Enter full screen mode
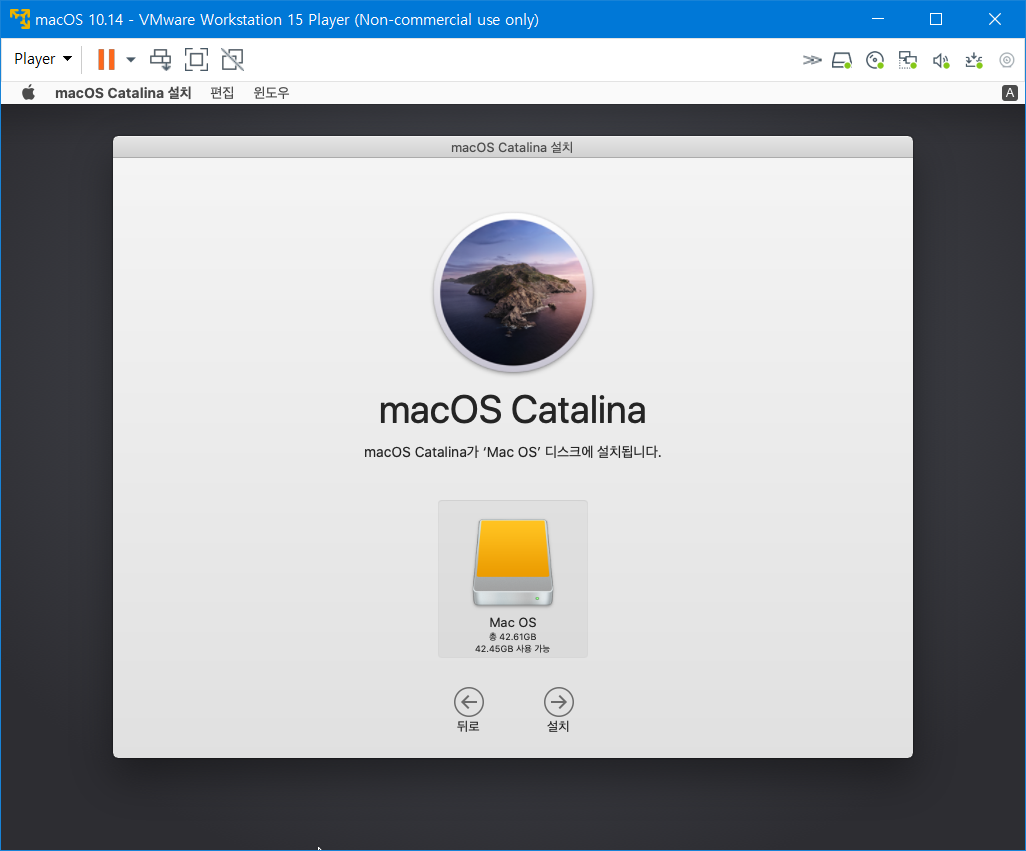Screen dimensions: 1026x851 click(196, 60)
